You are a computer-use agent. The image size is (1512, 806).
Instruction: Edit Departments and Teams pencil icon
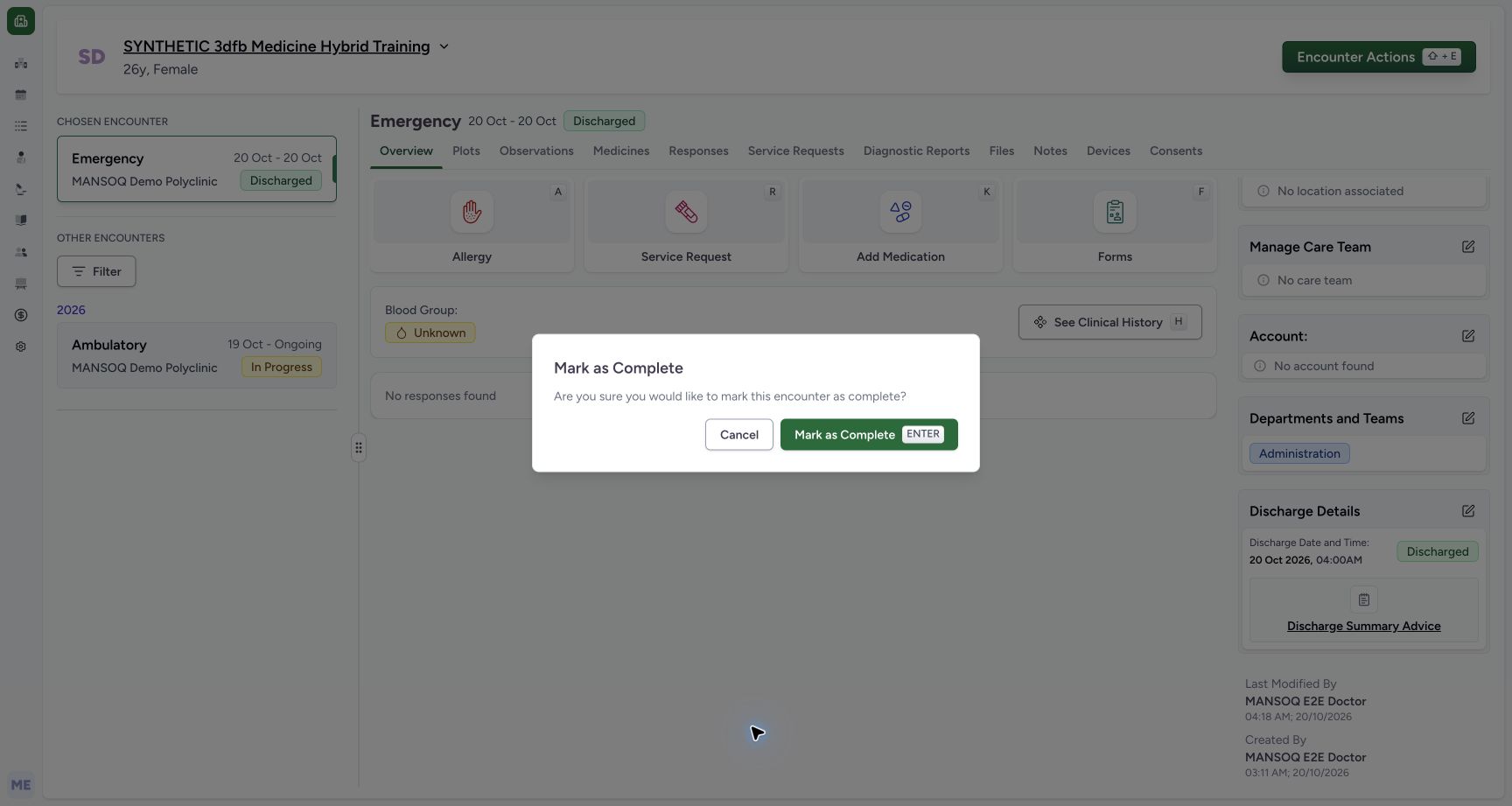click(1468, 418)
